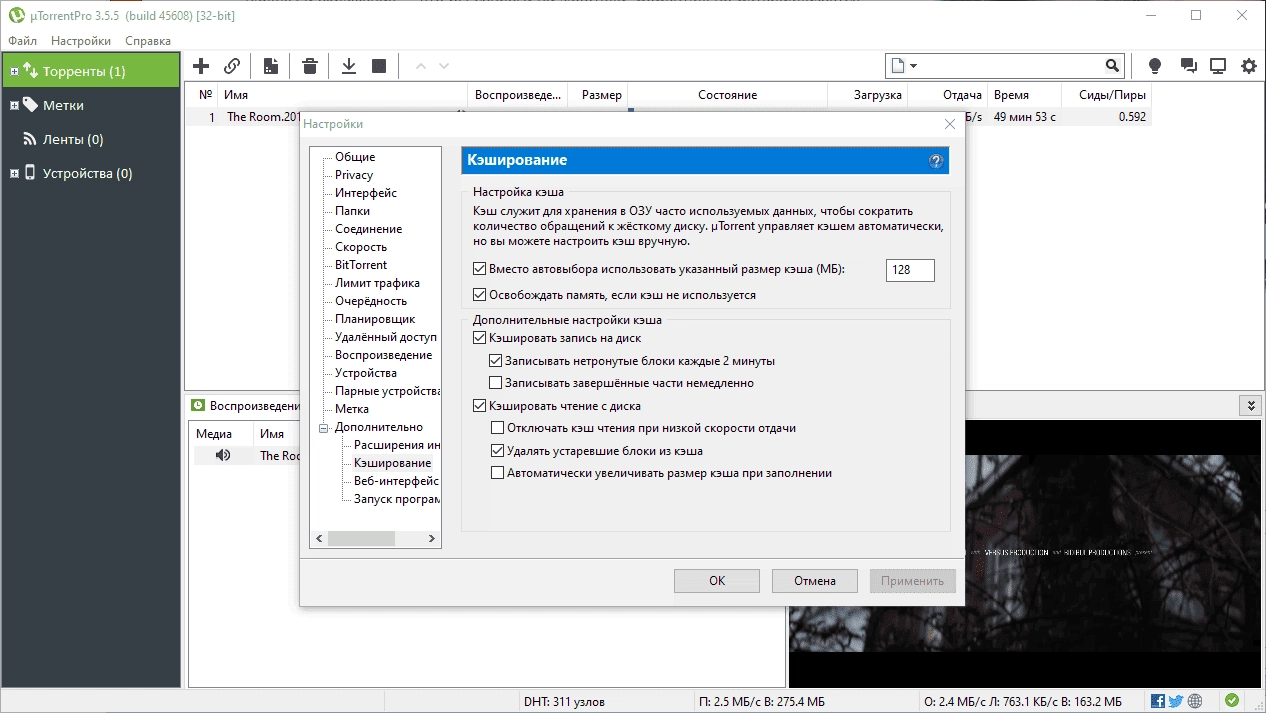
Task: Select Веб-интерфейс in settings tree
Action: (x=397, y=481)
